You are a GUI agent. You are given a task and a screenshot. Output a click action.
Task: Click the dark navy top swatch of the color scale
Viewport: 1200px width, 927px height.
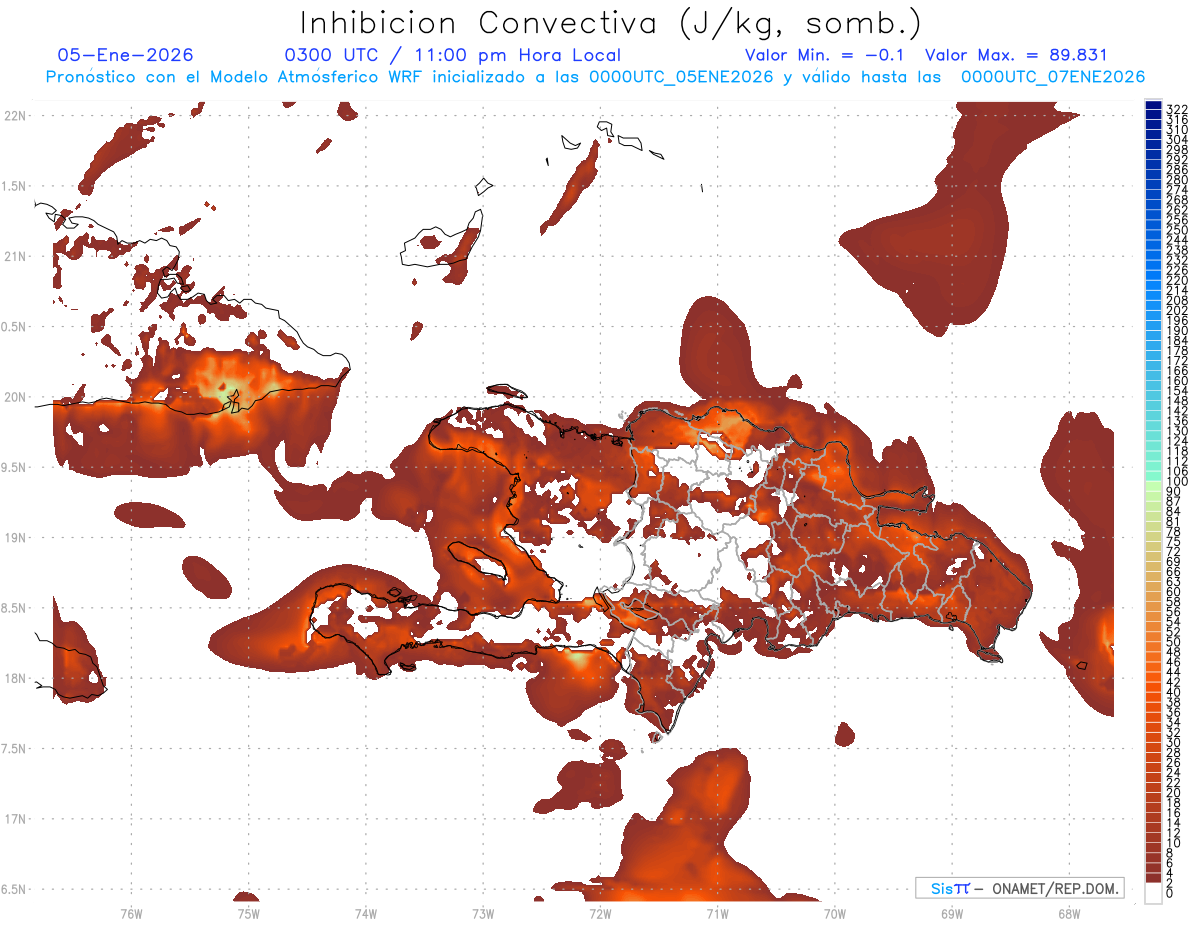(1153, 105)
